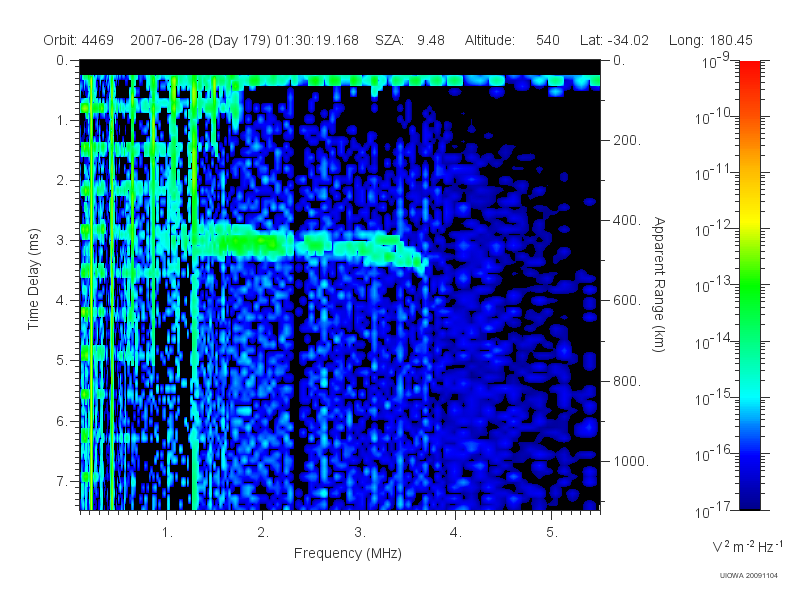
Task: Select the date '2007-06-28 (Day 179)' text
Action: coord(201,40)
